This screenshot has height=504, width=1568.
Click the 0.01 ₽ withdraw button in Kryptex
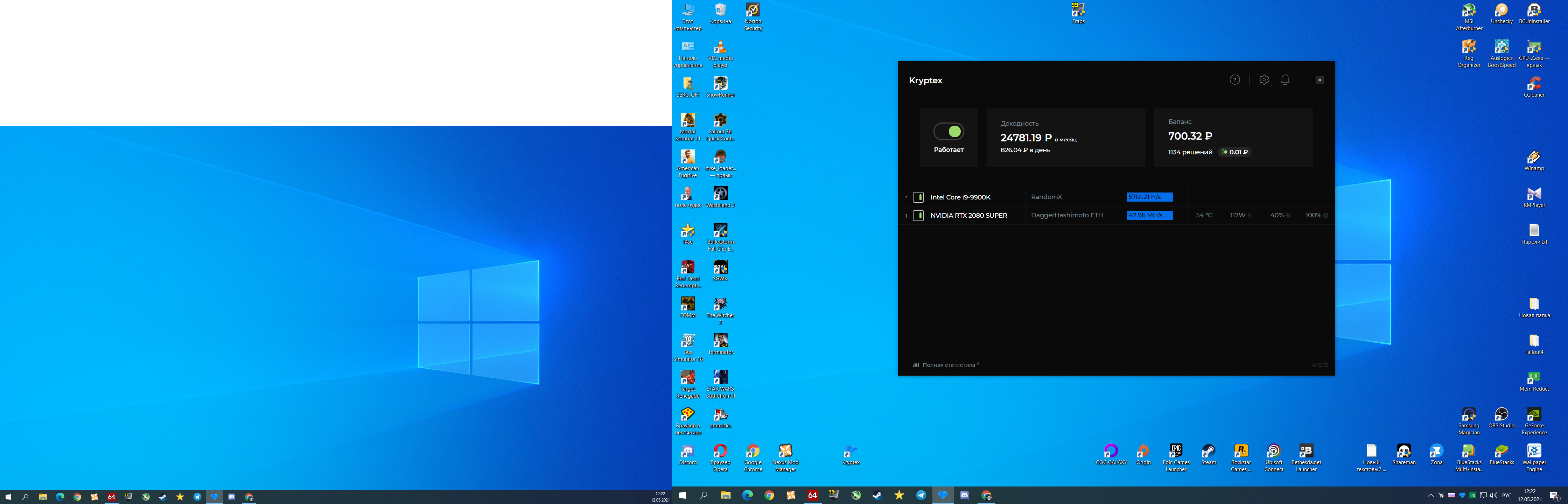tap(1234, 152)
